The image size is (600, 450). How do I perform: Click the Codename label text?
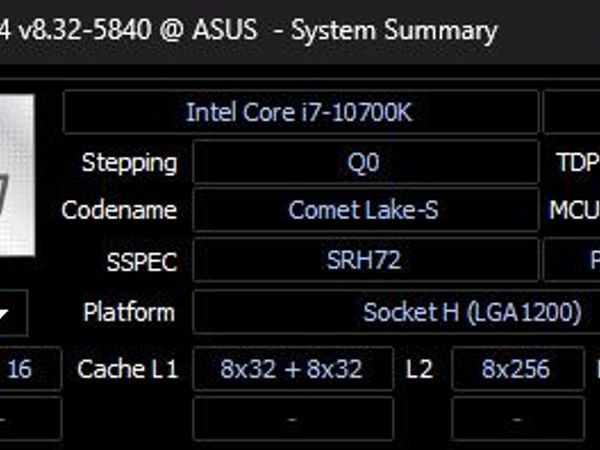[119, 211]
